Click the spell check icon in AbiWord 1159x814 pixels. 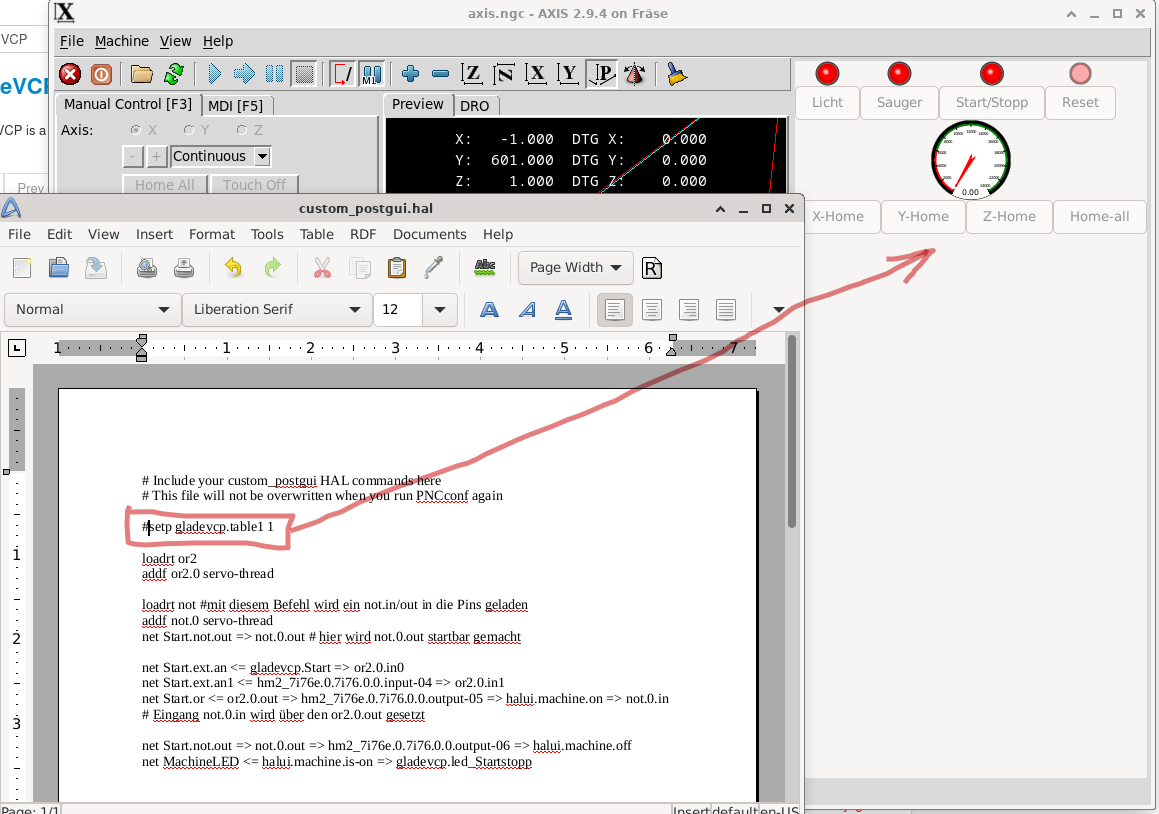tap(485, 267)
